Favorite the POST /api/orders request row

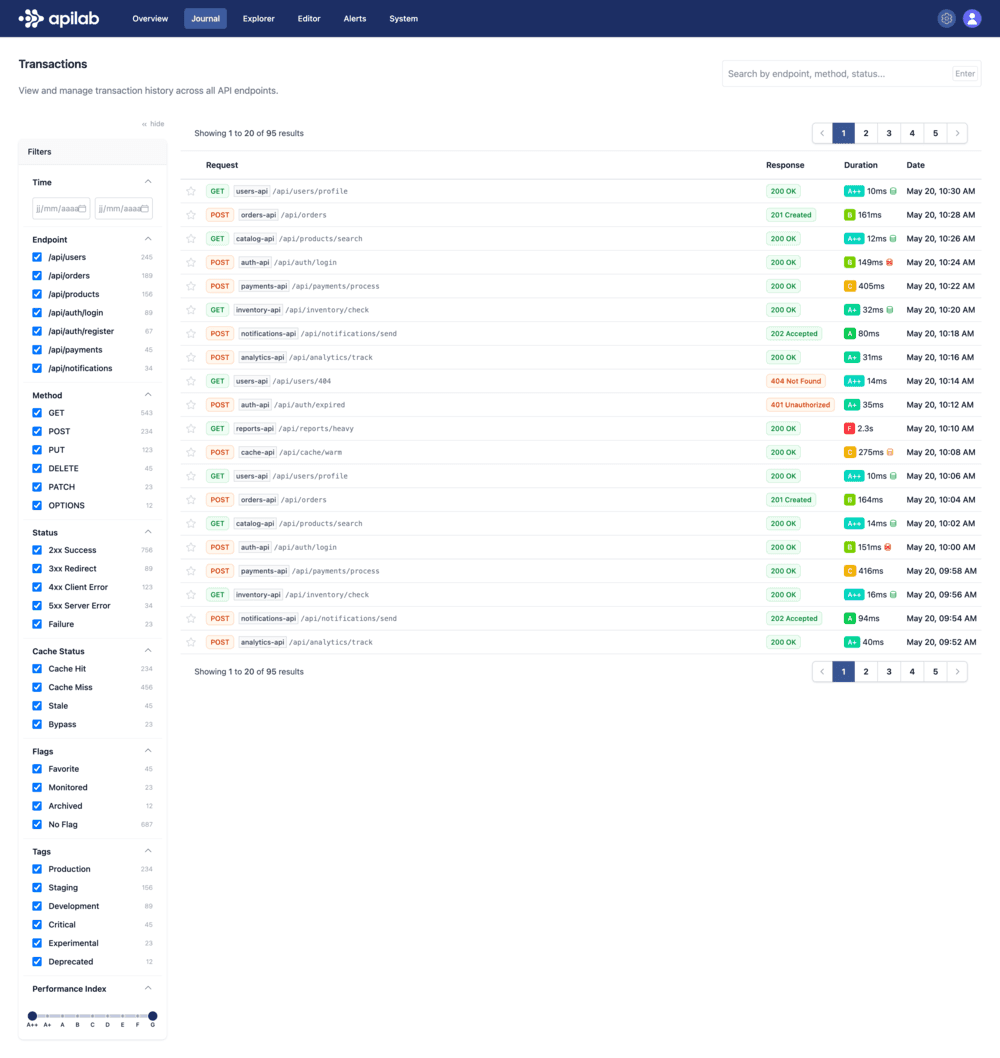click(x=191, y=214)
